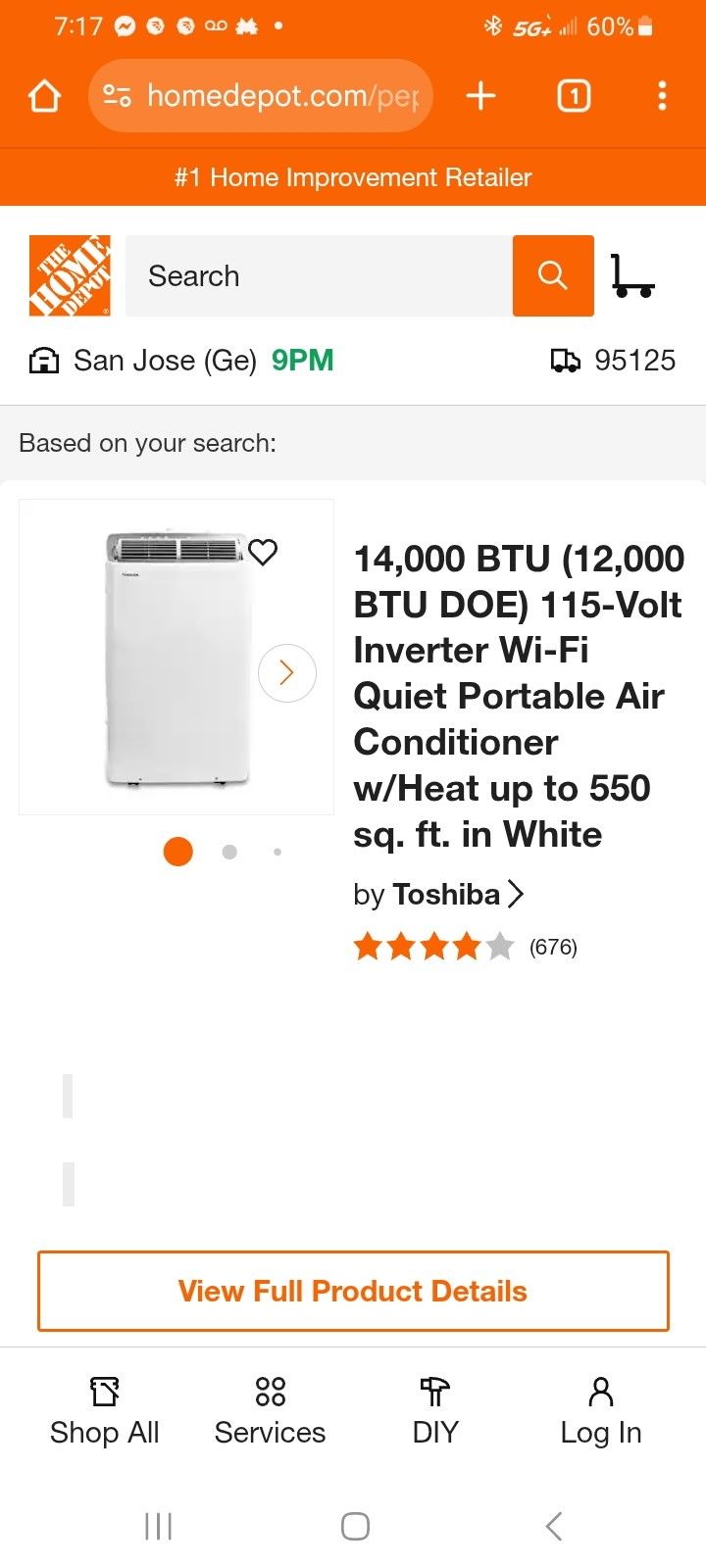Select the second image carousel dot

coord(229,852)
